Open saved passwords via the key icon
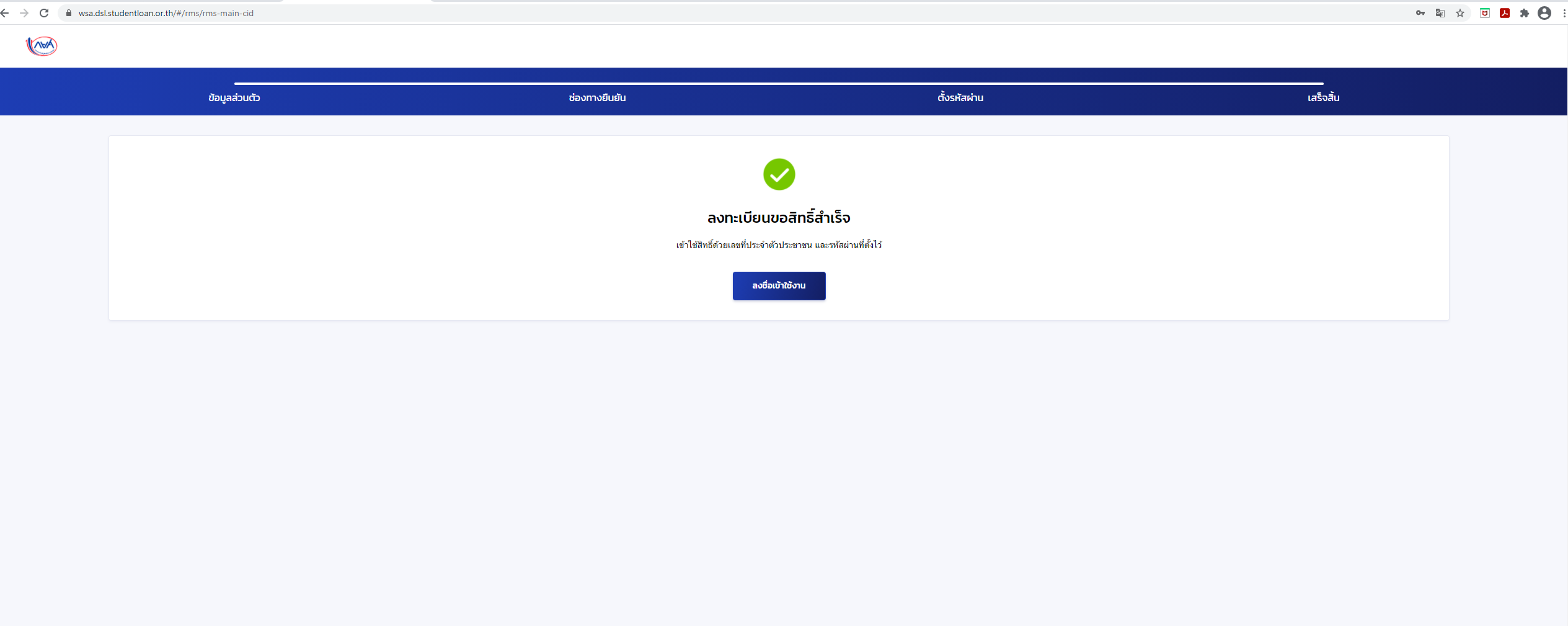 click(x=1420, y=13)
